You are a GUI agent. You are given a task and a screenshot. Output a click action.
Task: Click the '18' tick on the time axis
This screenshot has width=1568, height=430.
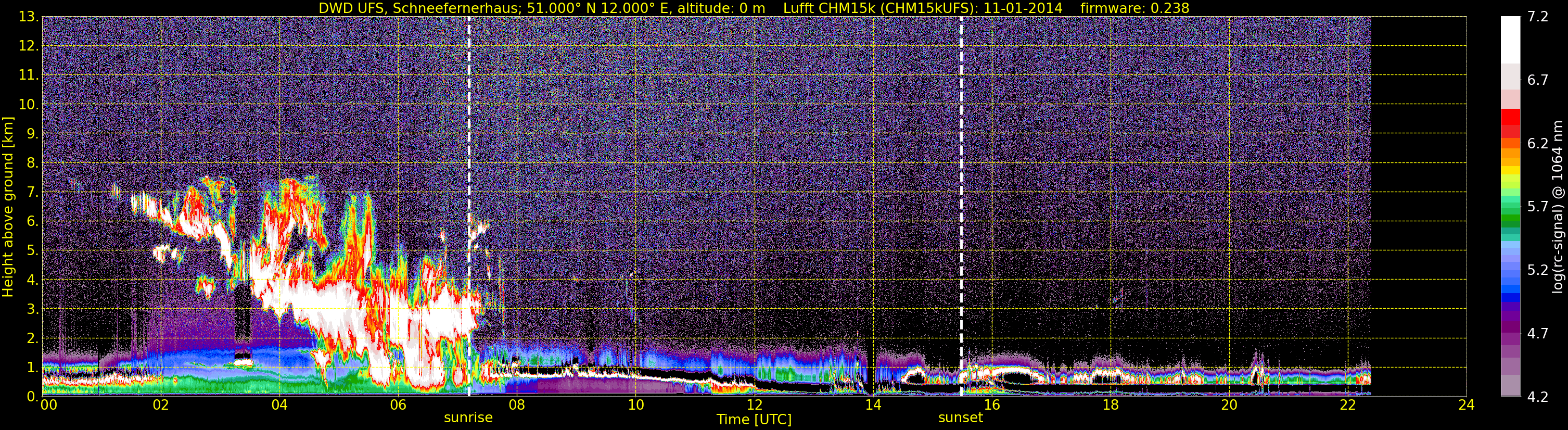[1110, 406]
